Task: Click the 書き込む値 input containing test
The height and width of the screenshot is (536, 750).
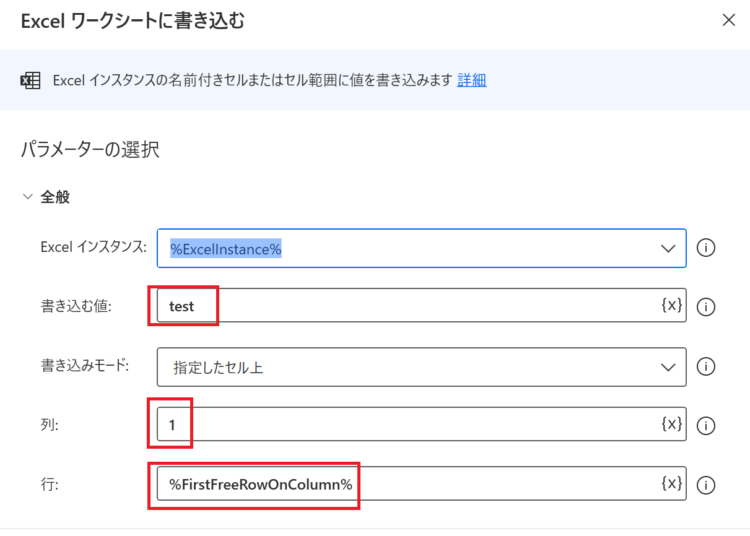Action: (421, 306)
